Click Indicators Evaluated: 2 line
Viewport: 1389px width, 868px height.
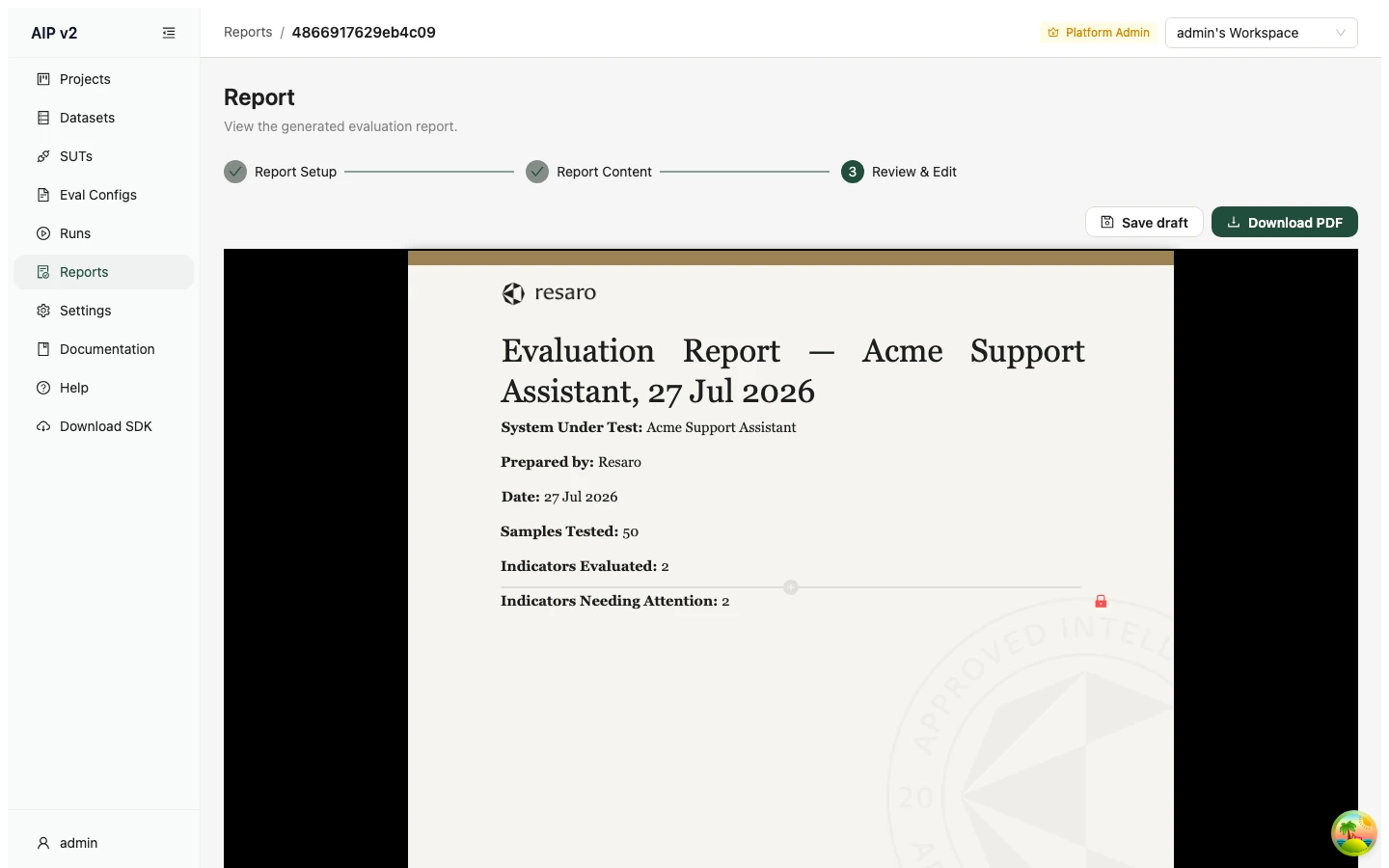[x=585, y=566]
